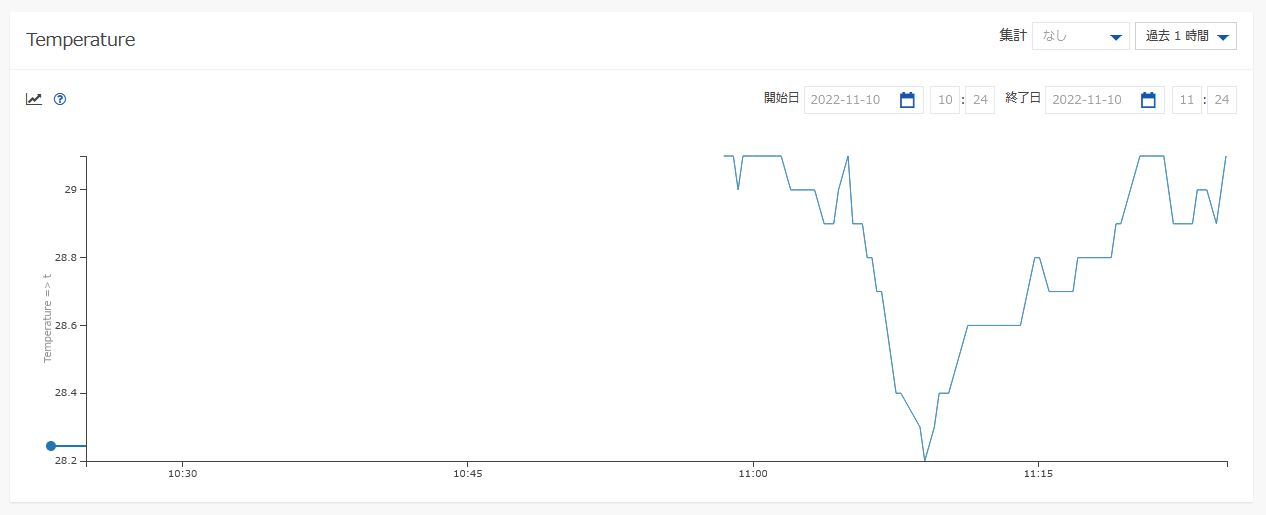This screenshot has width=1266, height=515.
Task: Open the start date calendar picker icon
Action: [x=907, y=100]
